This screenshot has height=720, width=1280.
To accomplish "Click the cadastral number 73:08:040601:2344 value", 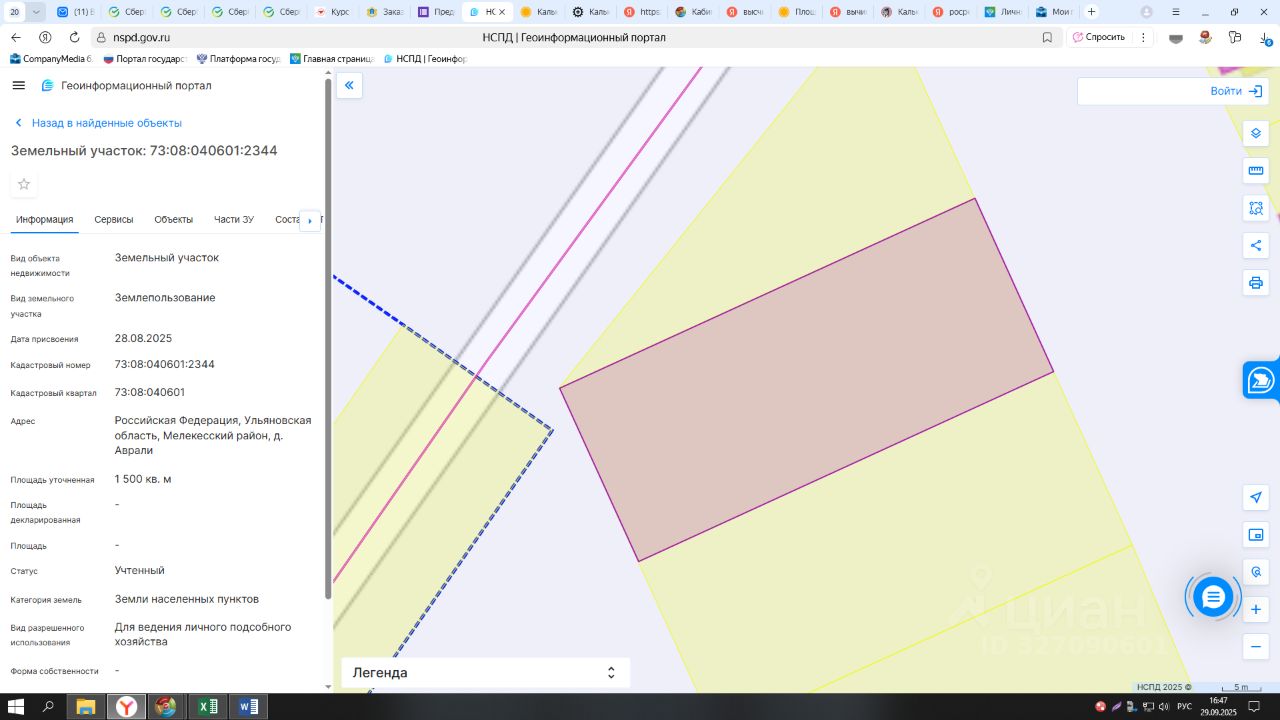I will pos(165,364).
